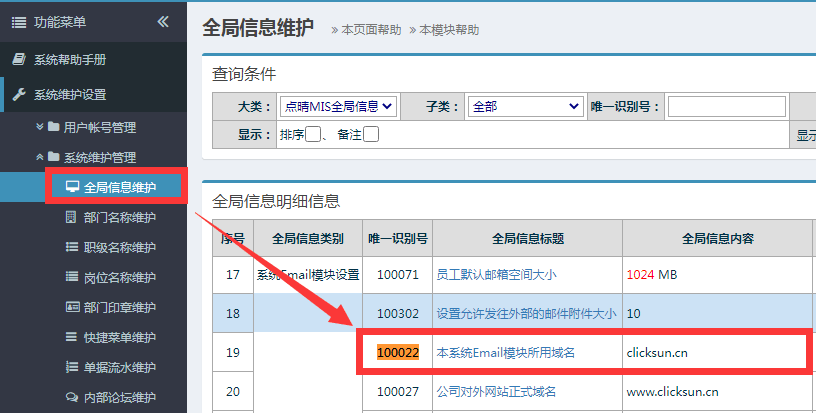Open 系统帮助手册 book icon
Image resolution: width=816 pixels, height=413 pixels.
[x=19, y=59]
